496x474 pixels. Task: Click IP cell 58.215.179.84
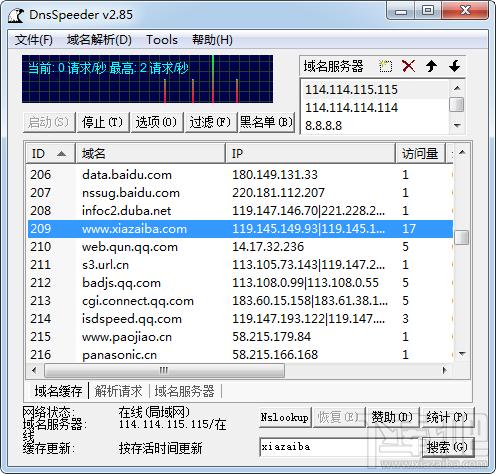tap(271, 337)
